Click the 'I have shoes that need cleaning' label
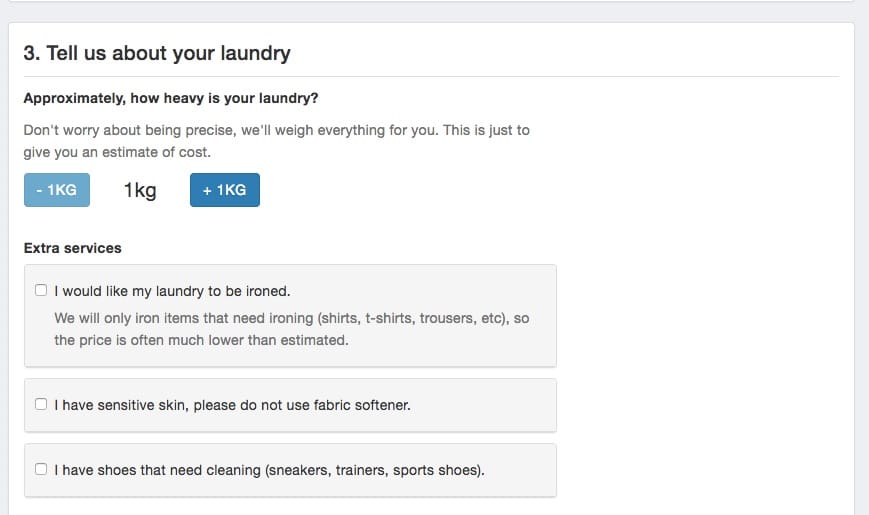 point(160,469)
